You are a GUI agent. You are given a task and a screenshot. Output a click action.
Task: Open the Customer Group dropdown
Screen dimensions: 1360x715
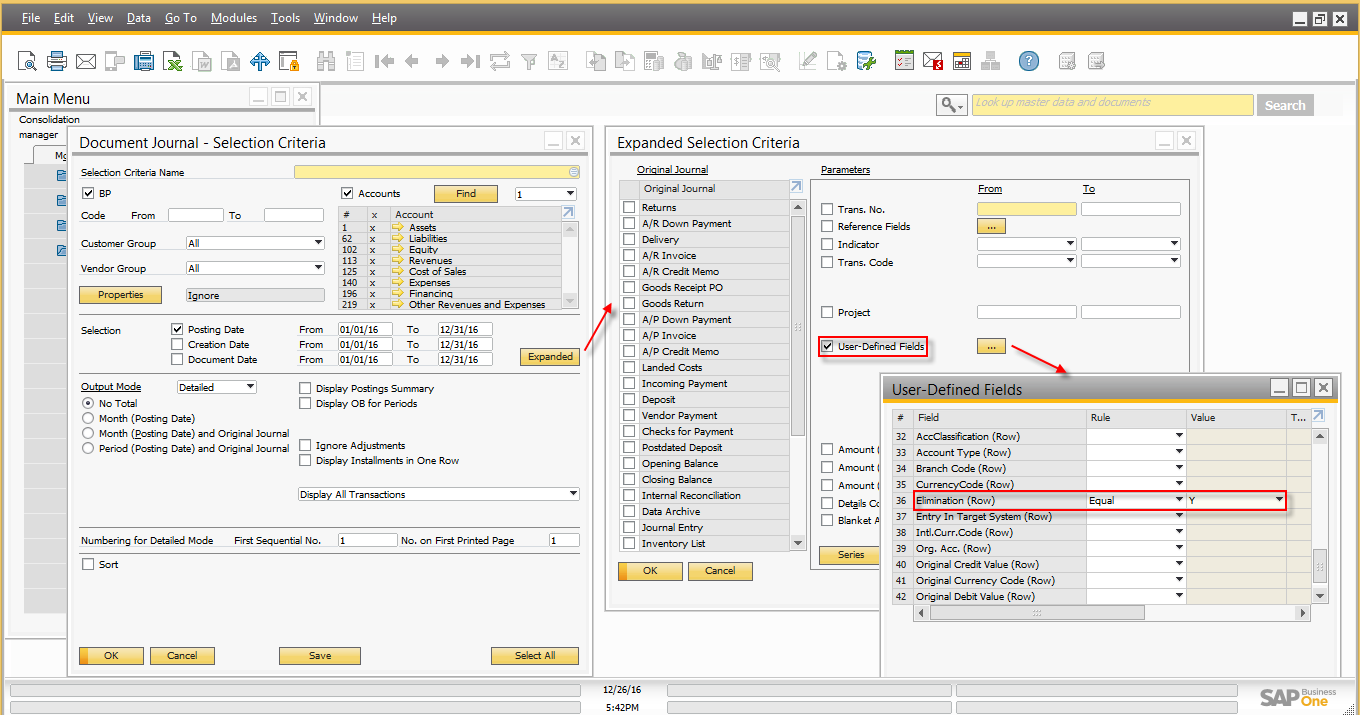tap(255, 243)
